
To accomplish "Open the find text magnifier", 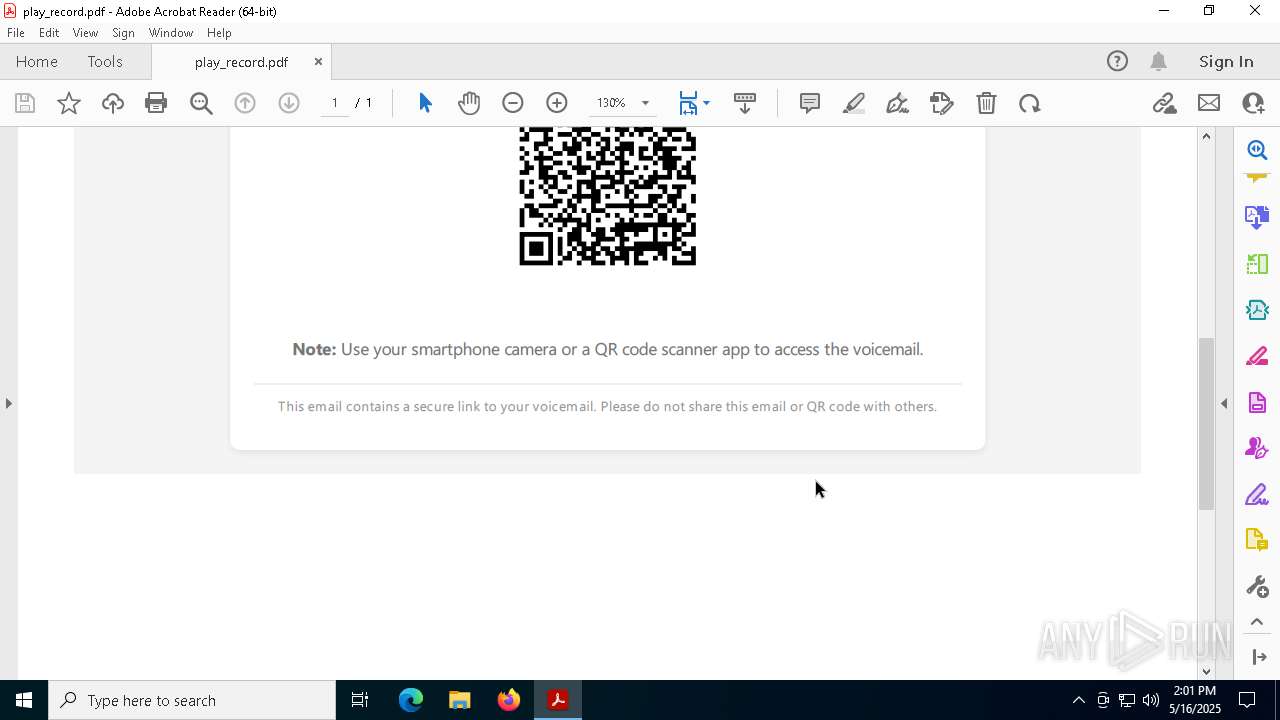I will click(x=201, y=103).
